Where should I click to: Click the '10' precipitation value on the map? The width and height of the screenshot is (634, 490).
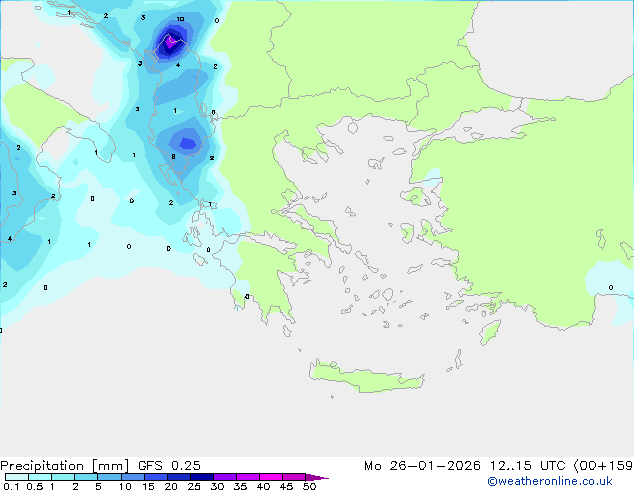[180, 19]
